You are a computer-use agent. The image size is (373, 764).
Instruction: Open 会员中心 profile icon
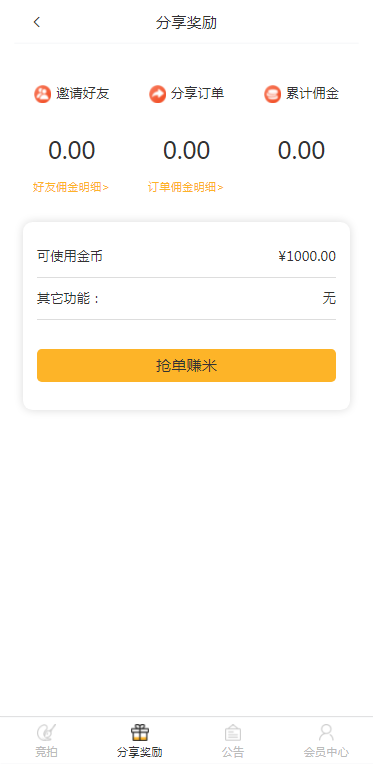[326, 732]
